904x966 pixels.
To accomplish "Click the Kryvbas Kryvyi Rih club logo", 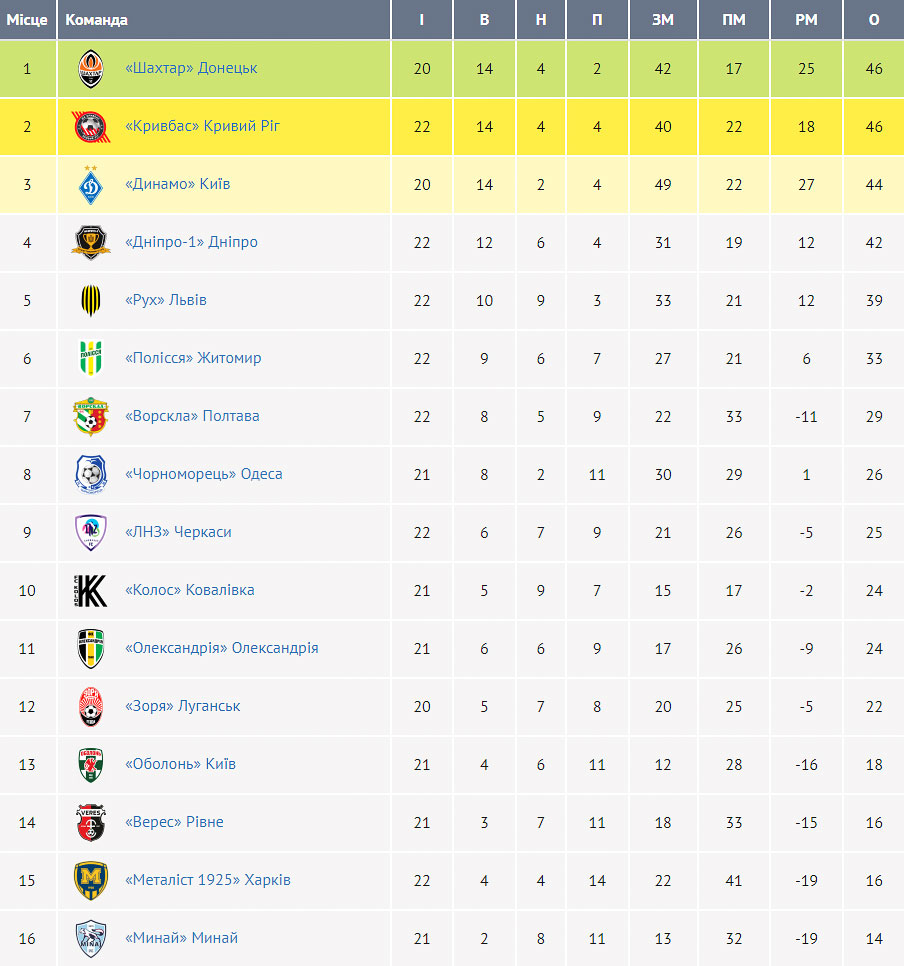I will click(x=91, y=127).
